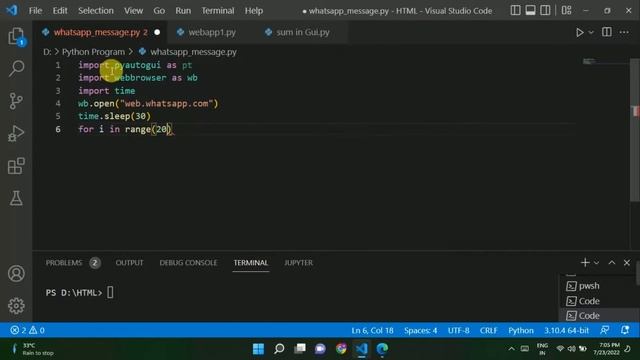Switch to the sum in Gui.py tab
The height and width of the screenshot is (360, 640).
(302, 32)
